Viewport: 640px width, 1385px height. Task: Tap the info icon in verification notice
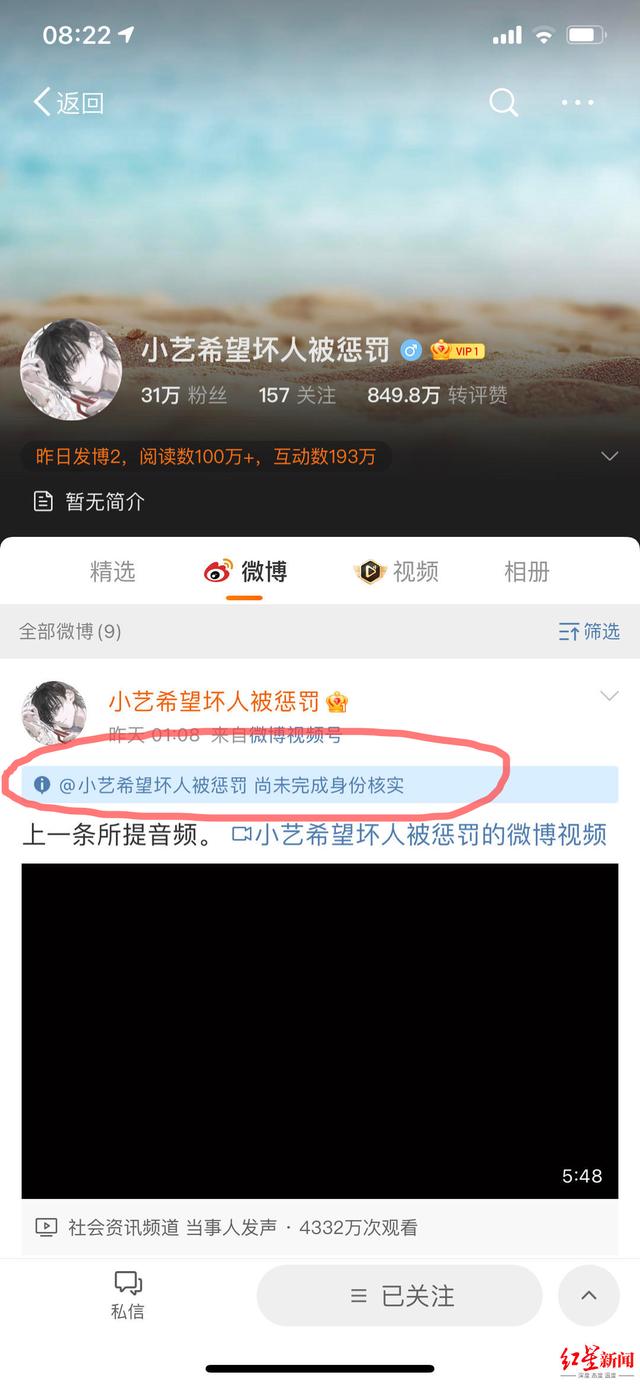click(x=42, y=785)
